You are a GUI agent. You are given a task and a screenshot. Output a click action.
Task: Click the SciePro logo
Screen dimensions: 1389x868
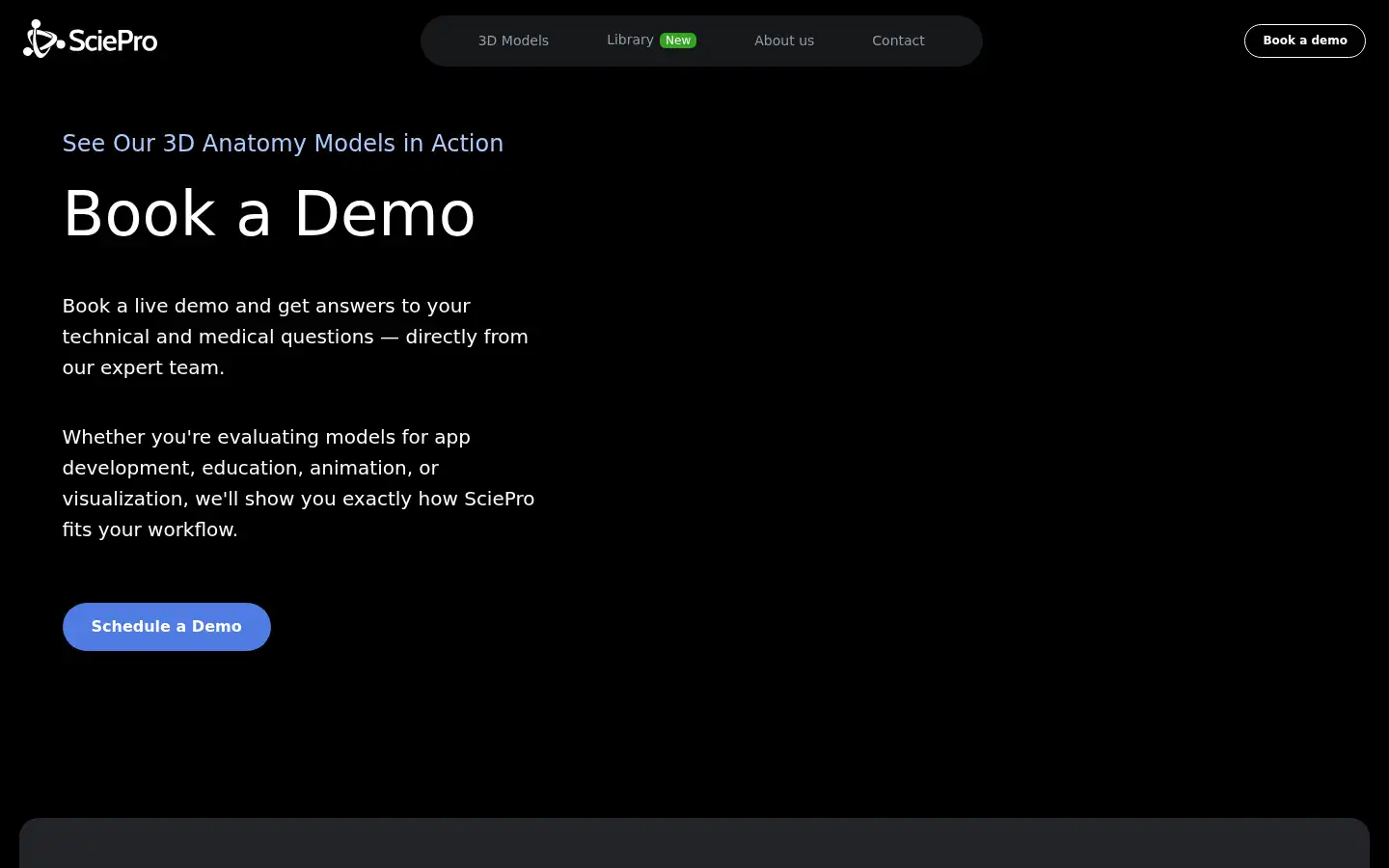90,40
